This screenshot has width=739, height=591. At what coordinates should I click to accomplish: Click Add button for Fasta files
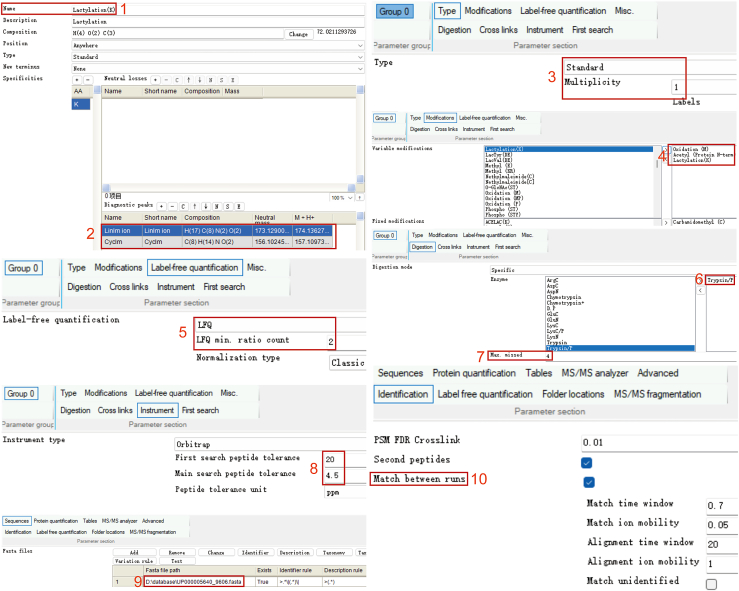coord(134,552)
